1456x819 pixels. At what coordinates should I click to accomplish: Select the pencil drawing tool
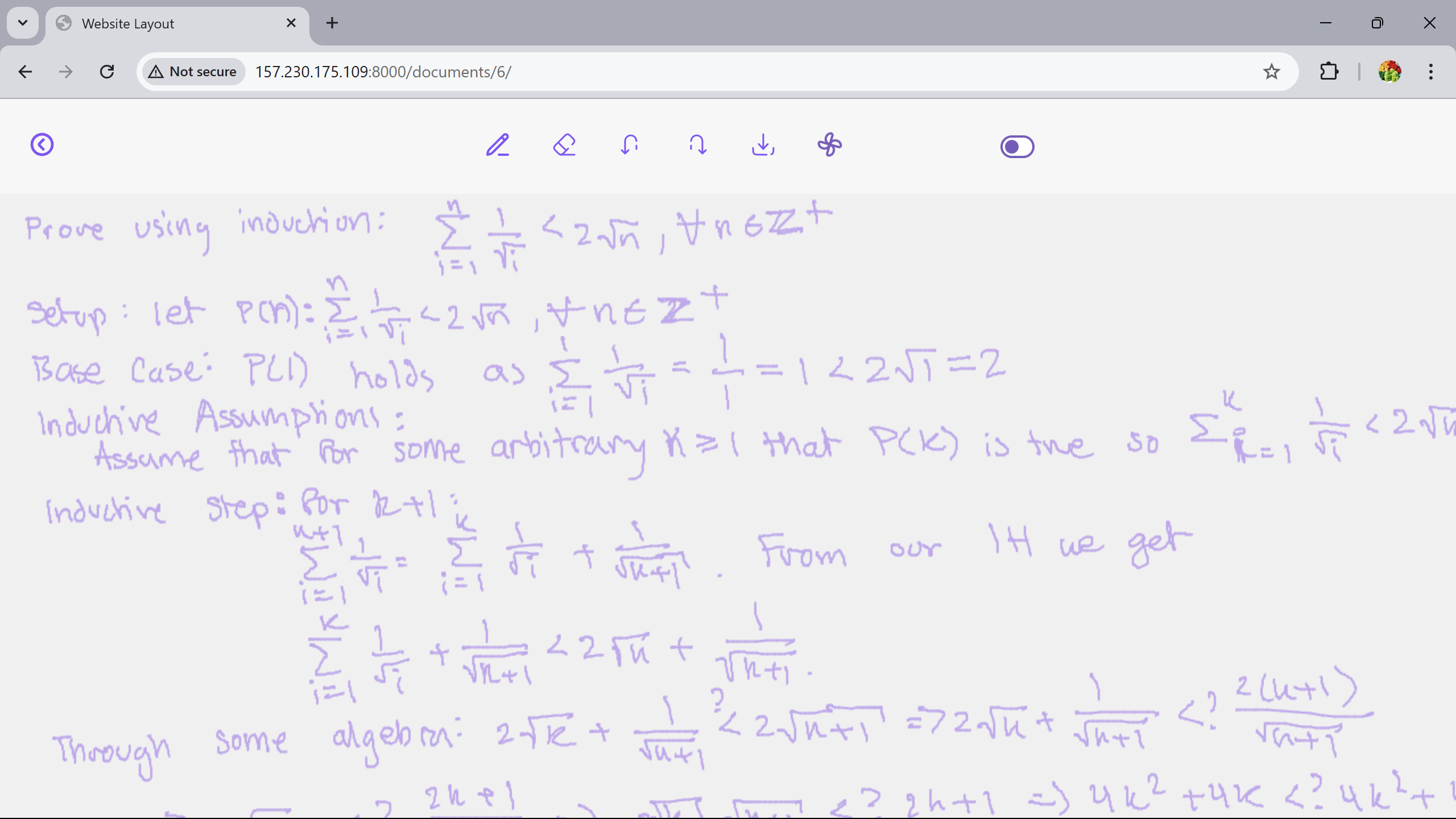(x=498, y=145)
